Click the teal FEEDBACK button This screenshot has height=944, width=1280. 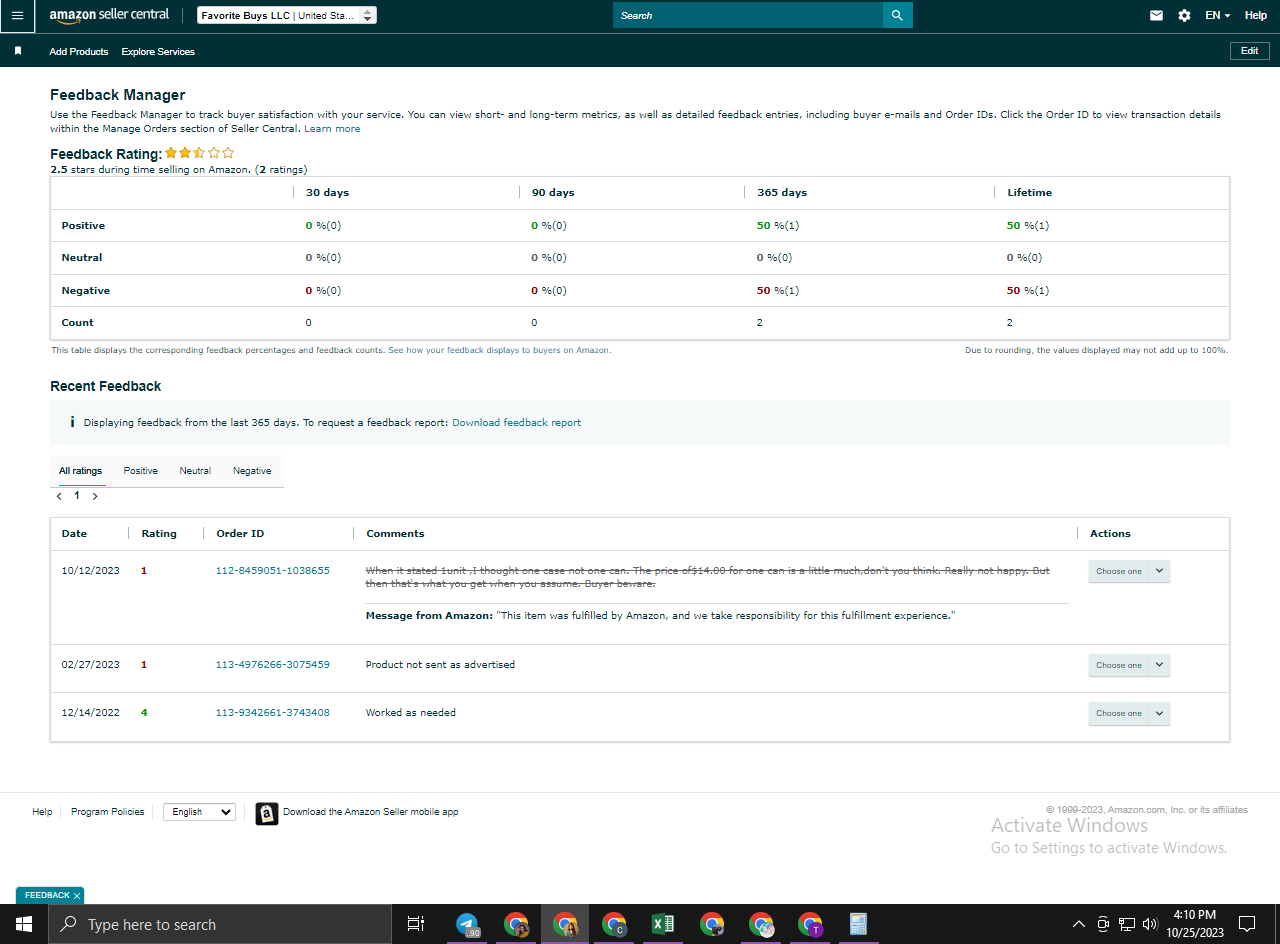pyautogui.click(x=47, y=896)
